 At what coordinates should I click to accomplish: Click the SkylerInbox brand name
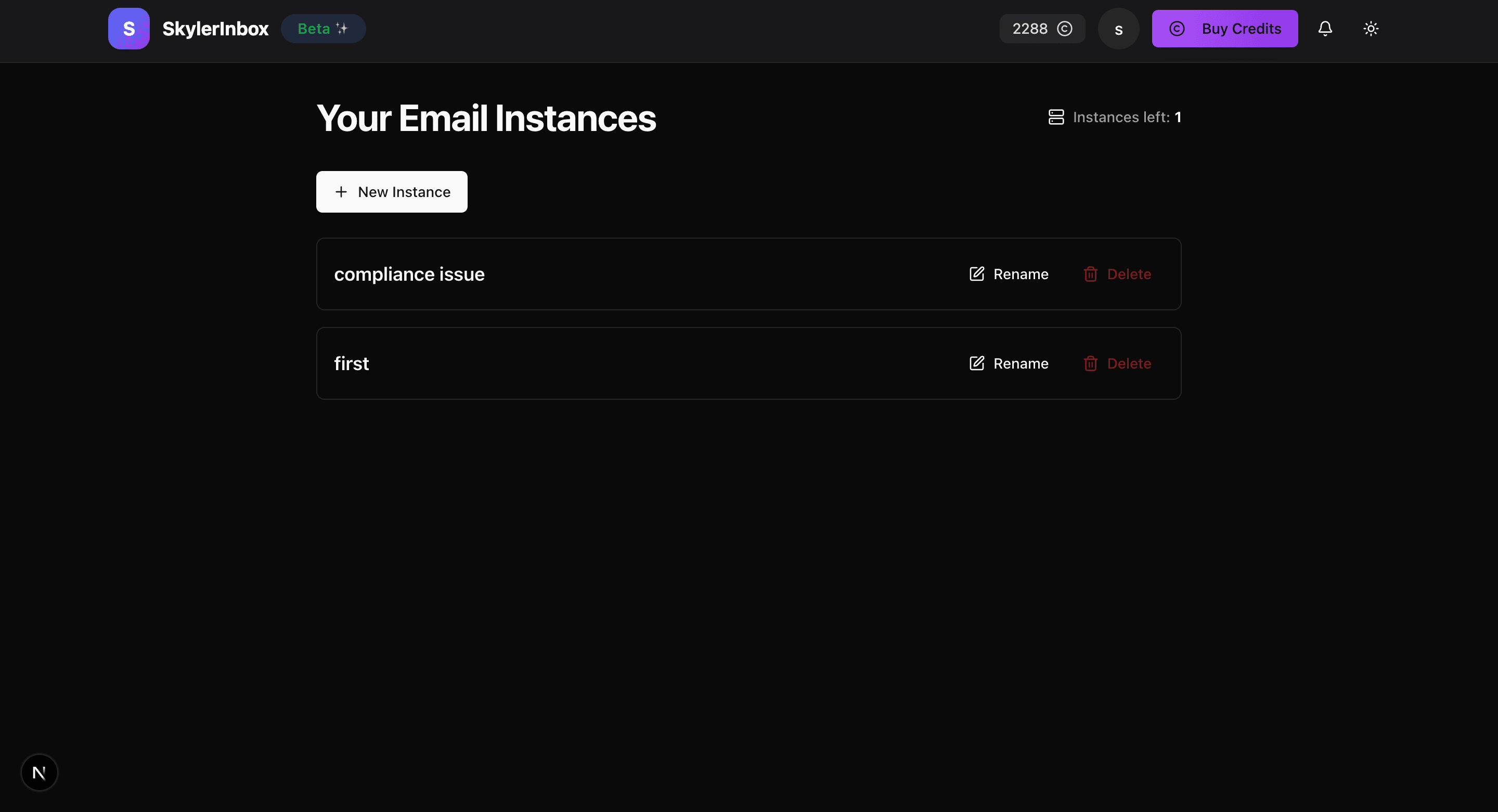coord(215,29)
